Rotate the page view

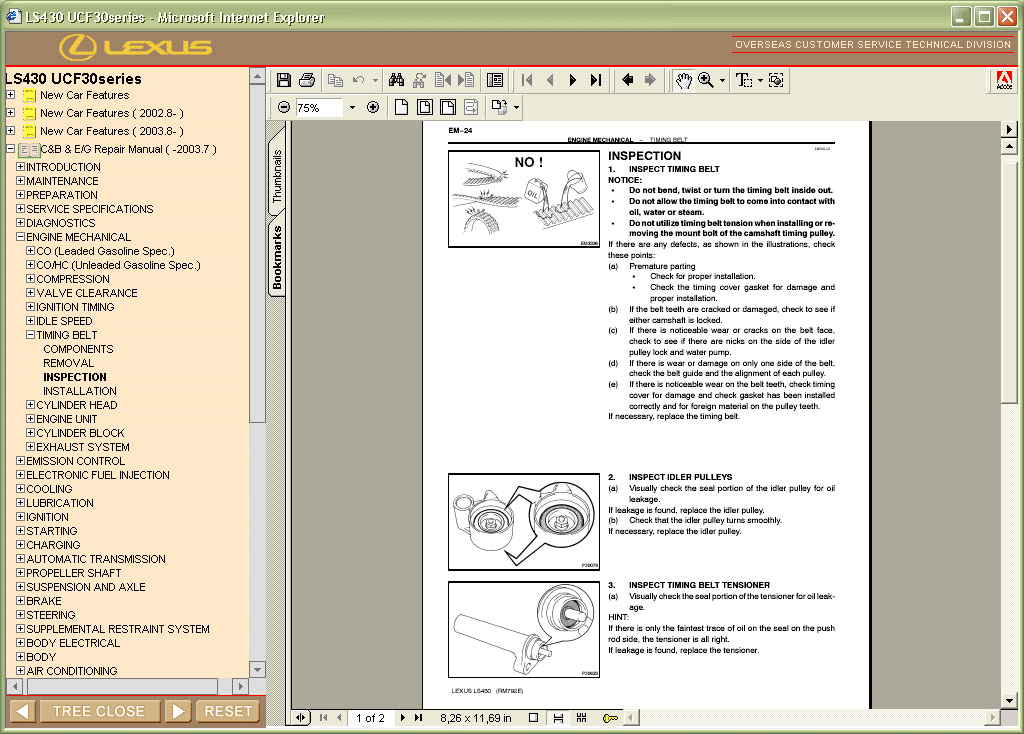click(500, 107)
